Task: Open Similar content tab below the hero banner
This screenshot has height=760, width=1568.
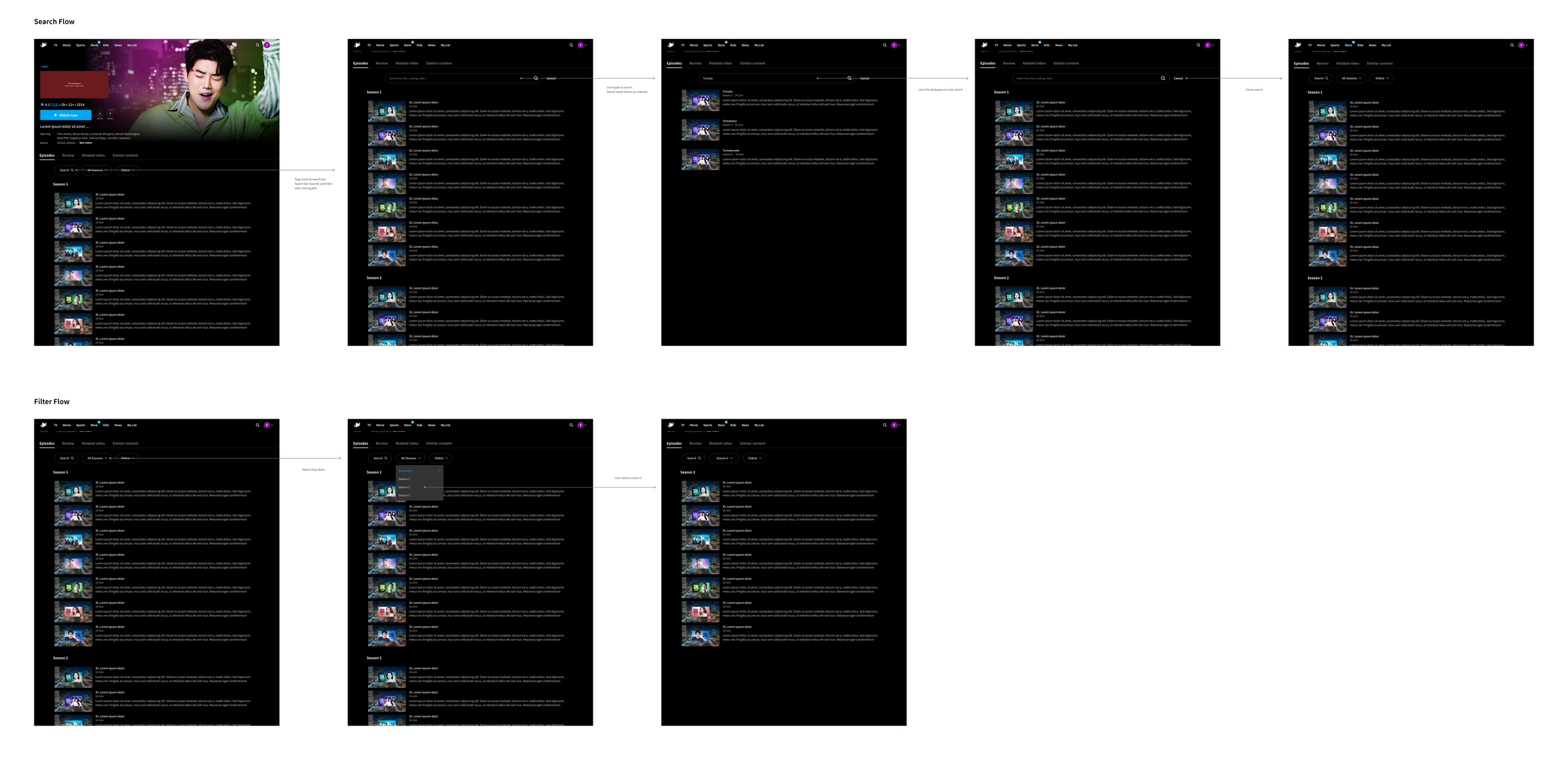Action: coord(125,156)
